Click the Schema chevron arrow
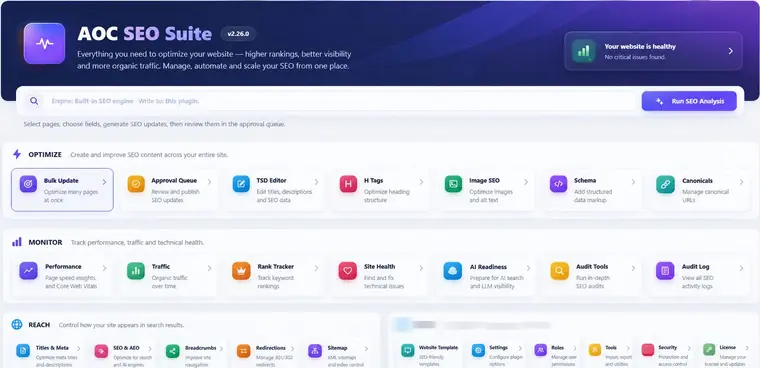The width and height of the screenshot is (760, 368). click(x=633, y=182)
